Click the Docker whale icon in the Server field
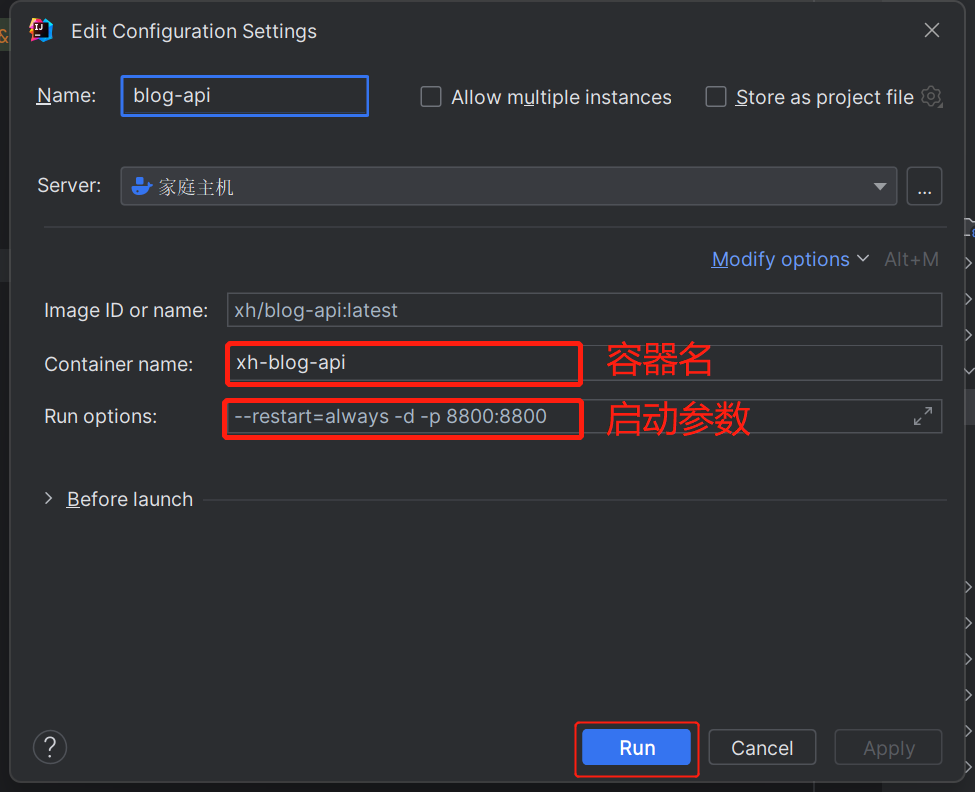Image resolution: width=975 pixels, height=792 pixels. click(142, 187)
